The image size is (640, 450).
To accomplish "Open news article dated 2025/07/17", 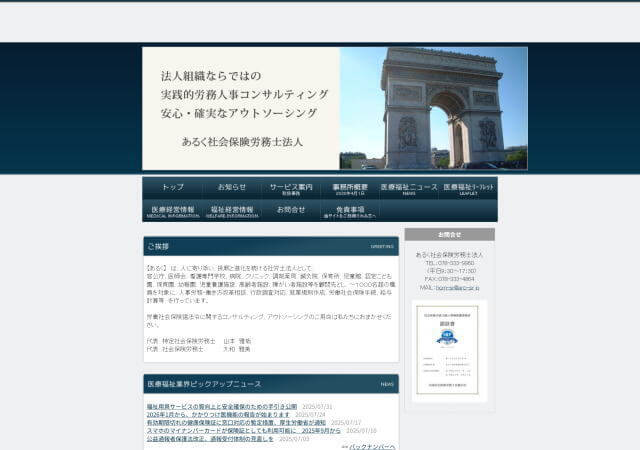I will tap(236, 423).
